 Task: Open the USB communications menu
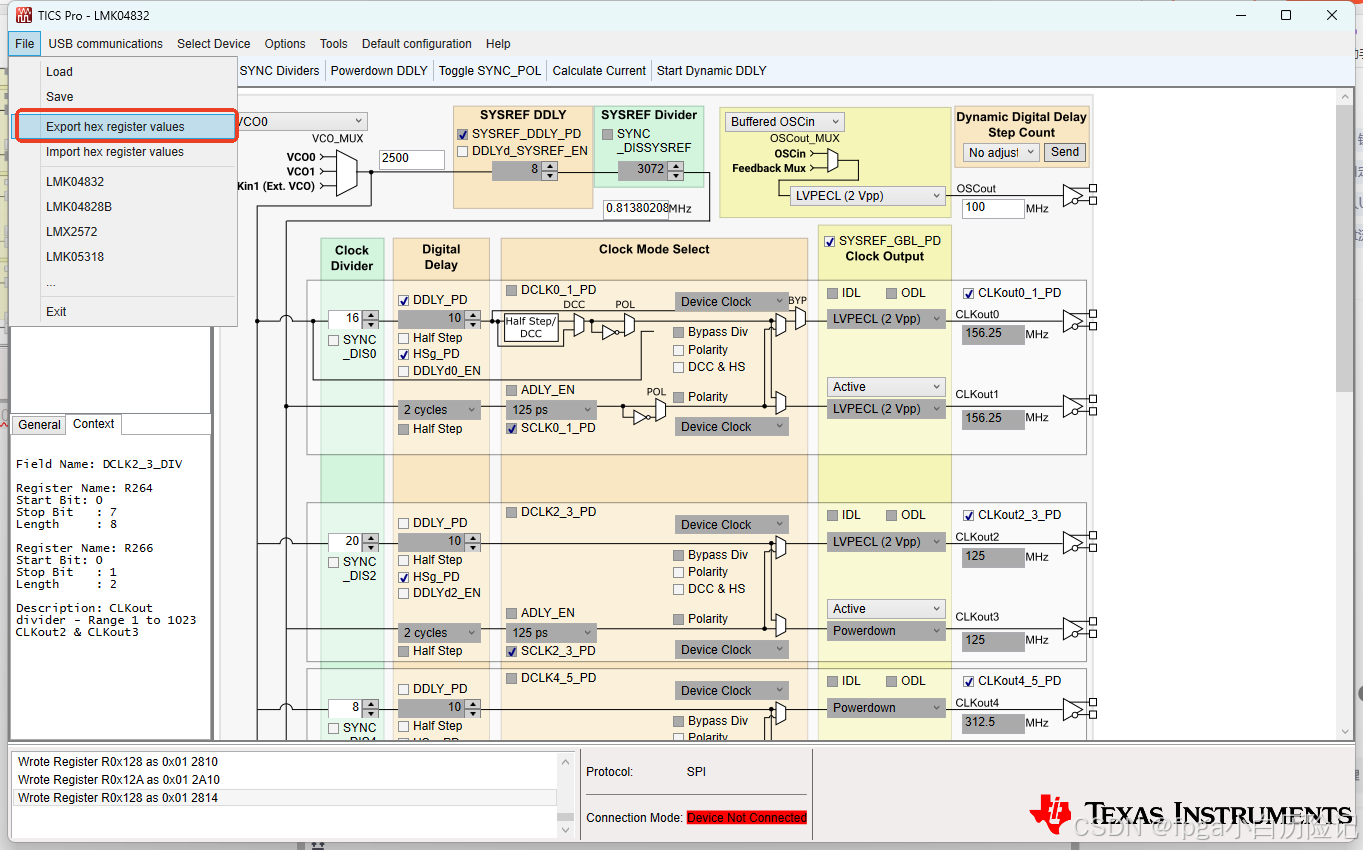pos(105,44)
